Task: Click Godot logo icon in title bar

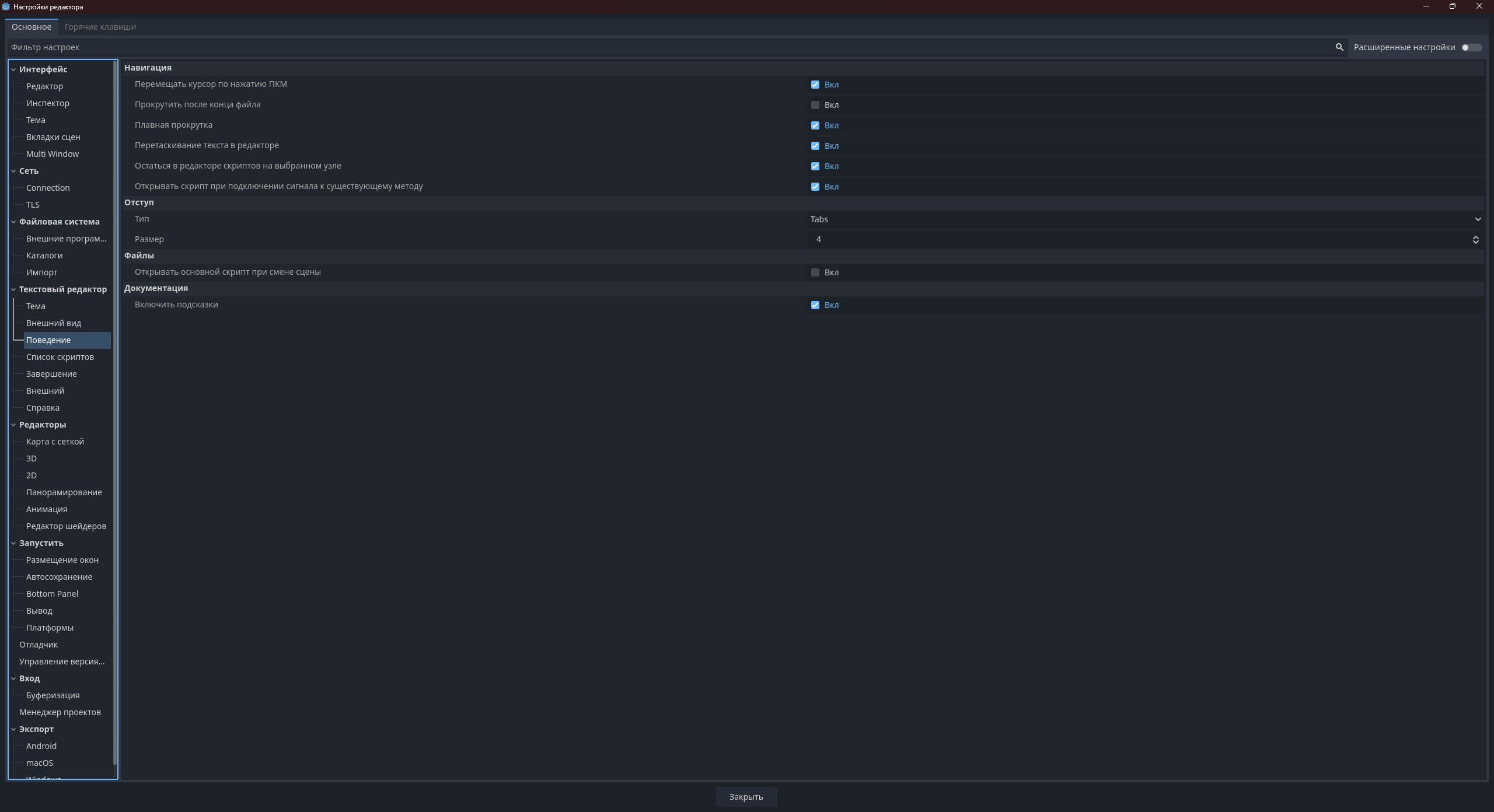Action: click(x=6, y=6)
